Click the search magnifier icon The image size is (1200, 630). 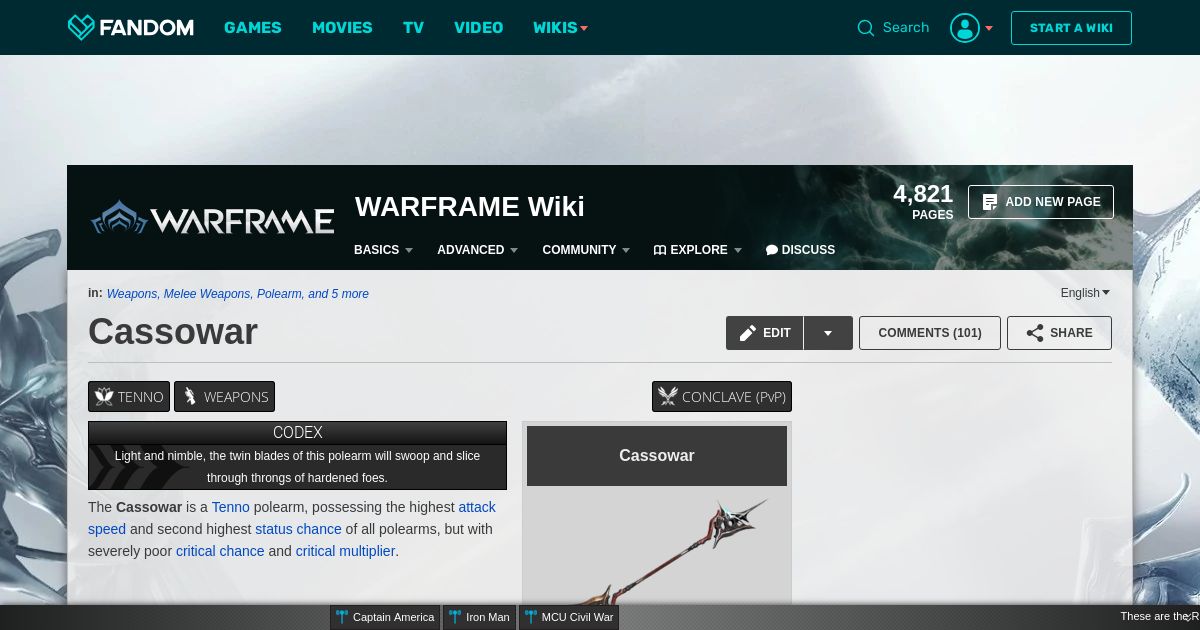pos(866,28)
